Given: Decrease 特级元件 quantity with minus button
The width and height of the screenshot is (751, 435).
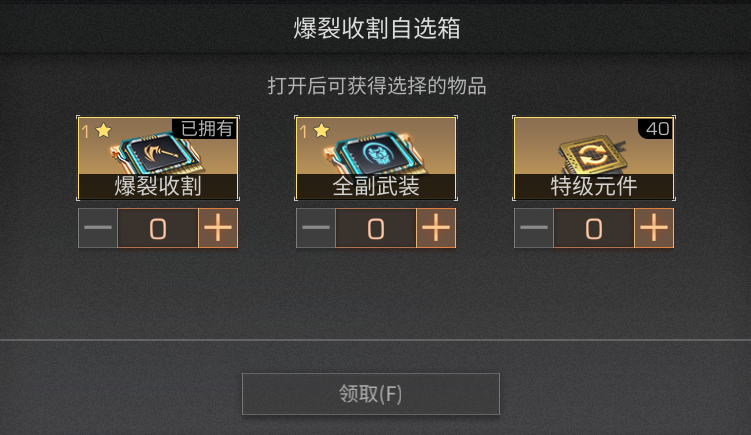Looking at the screenshot, I should (534, 228).
